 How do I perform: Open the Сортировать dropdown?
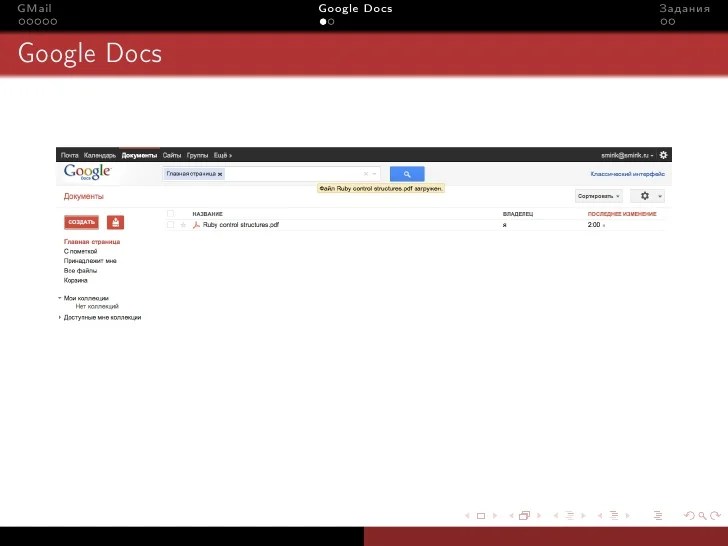(598, 196)
